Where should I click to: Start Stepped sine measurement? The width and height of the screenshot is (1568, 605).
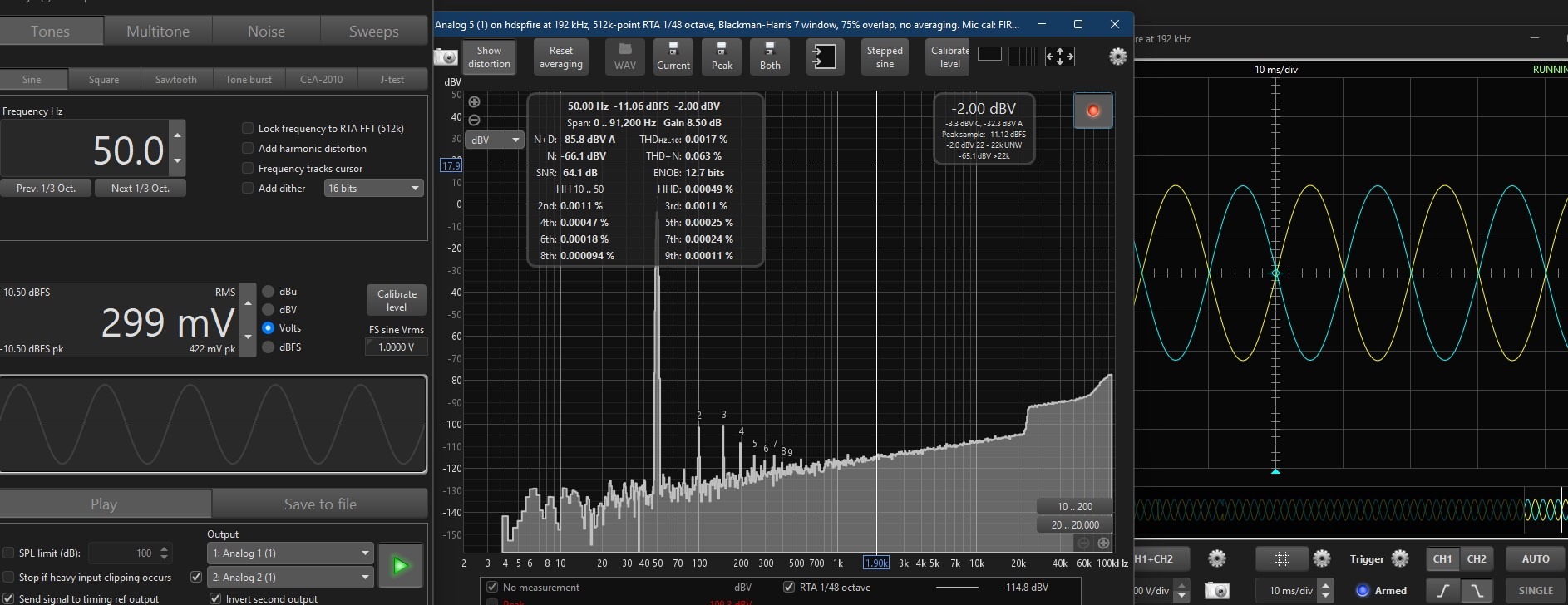885,57
